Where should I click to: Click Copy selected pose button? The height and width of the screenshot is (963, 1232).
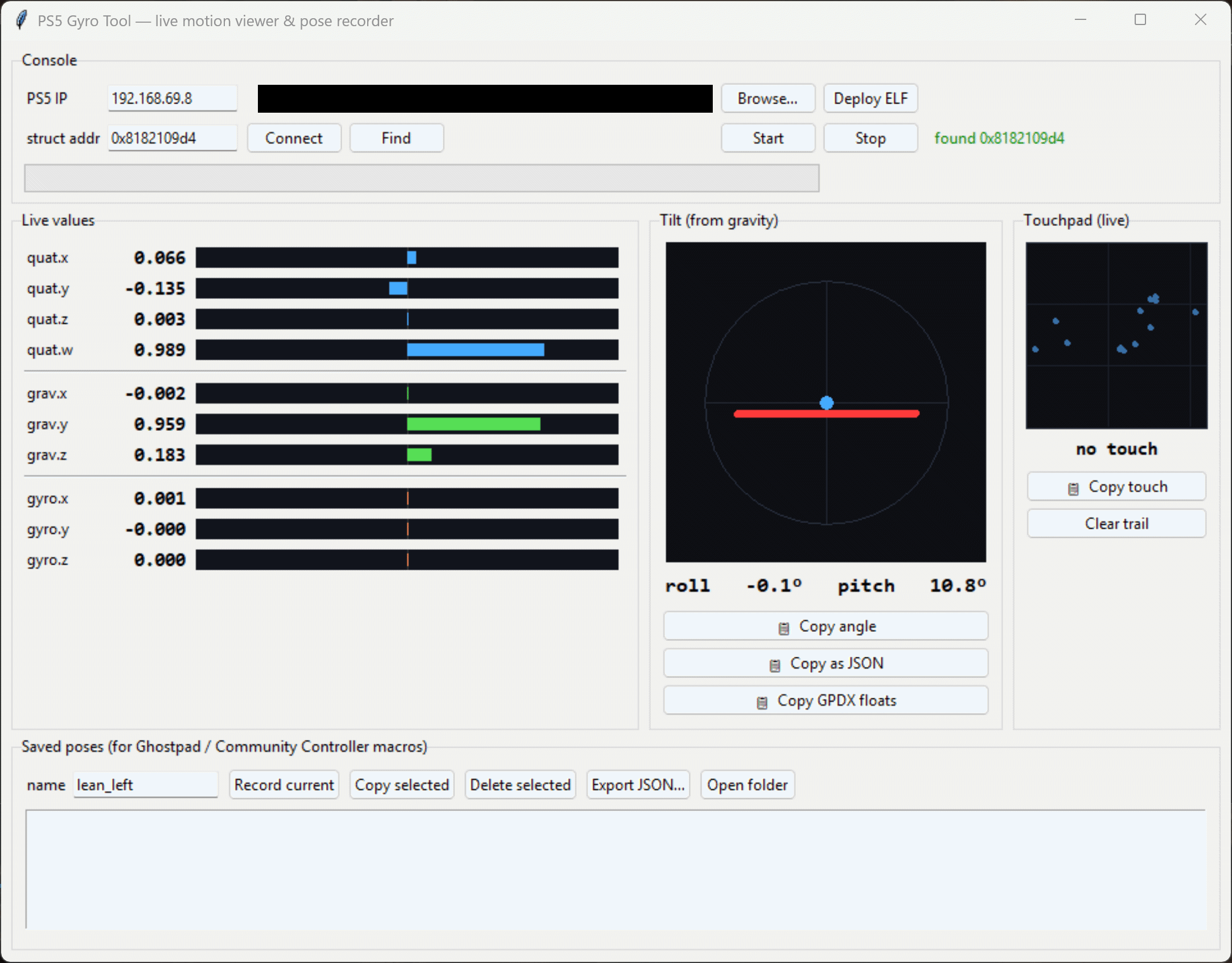(402, 785)
